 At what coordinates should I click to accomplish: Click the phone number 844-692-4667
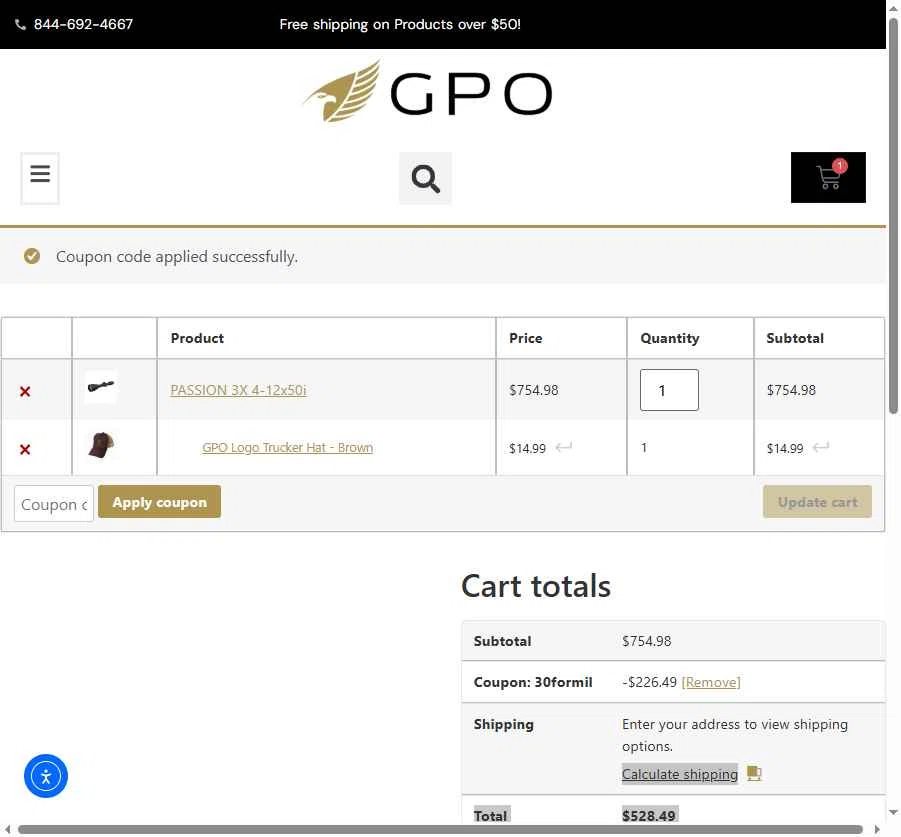coord(83,24)
